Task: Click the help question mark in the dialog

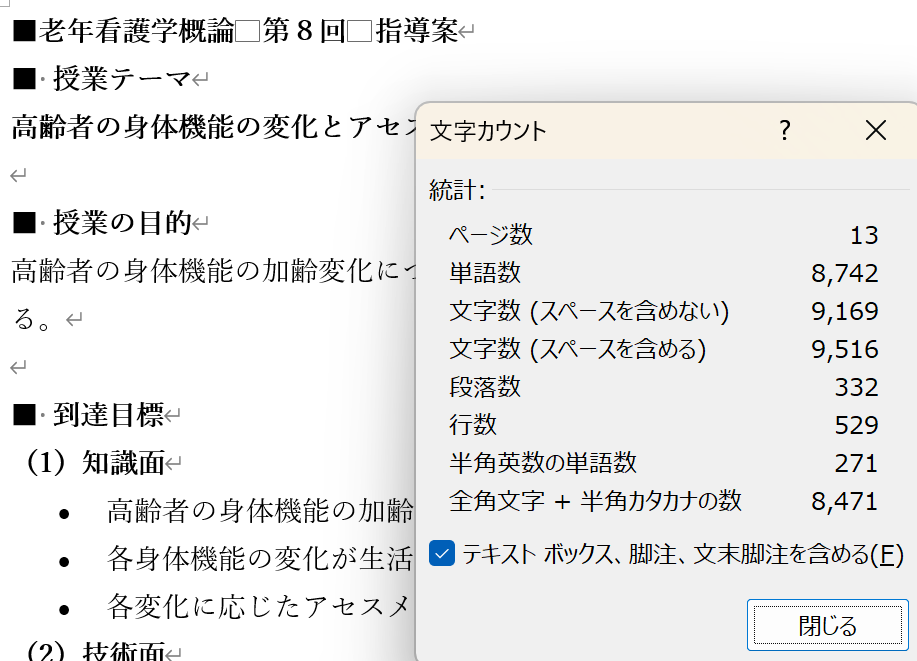Action: point(785,130)
